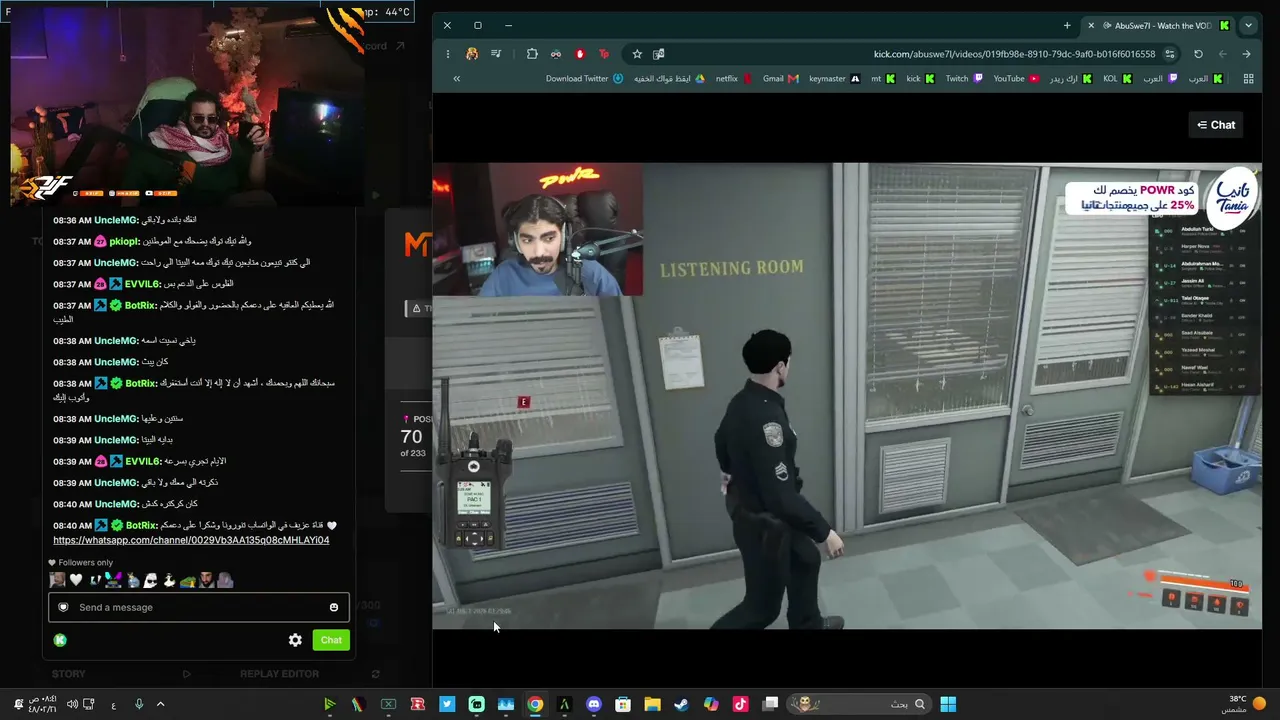Click the browser profile avatar icon
The width and height of the screenshot is (1280, 720).
(472, 54)
